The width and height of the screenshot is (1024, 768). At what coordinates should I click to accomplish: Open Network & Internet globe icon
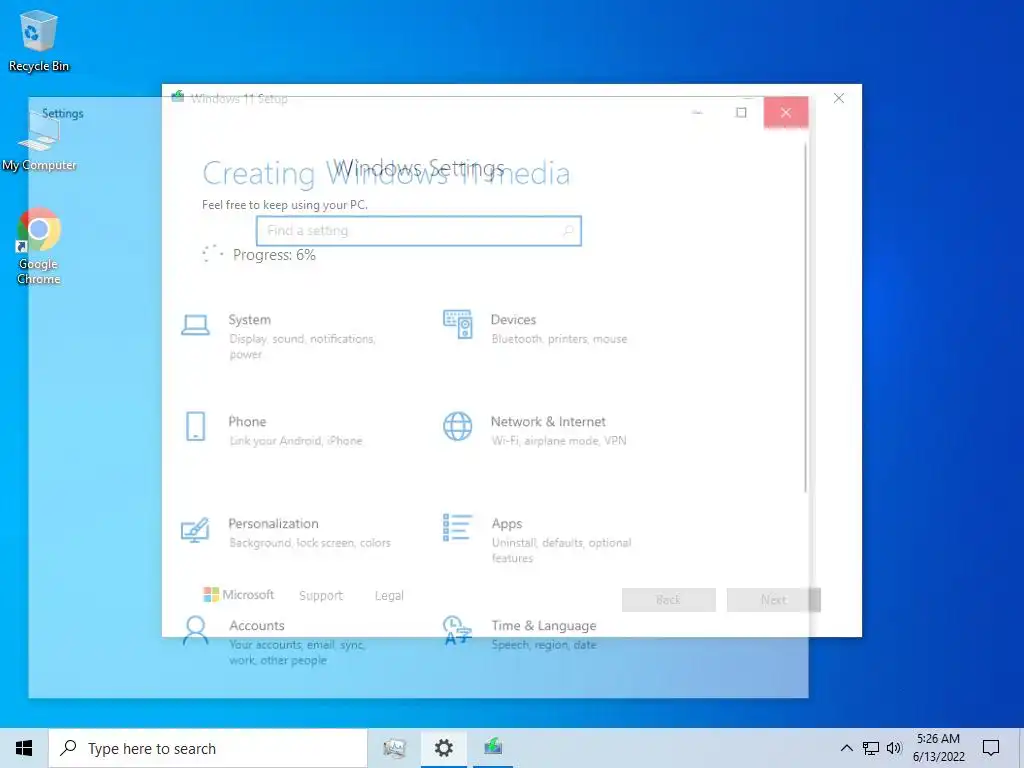[x=457, y=426]
